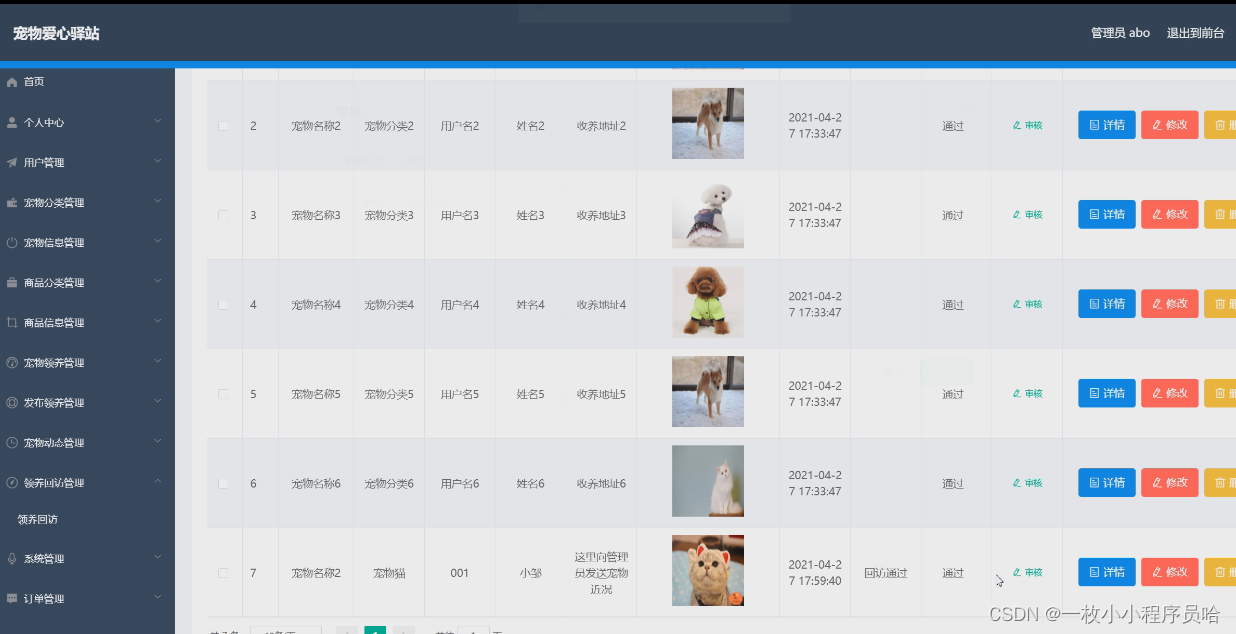Tick the checkbox for row 5
1236x634 pixels.
click(x=223, y=394)
